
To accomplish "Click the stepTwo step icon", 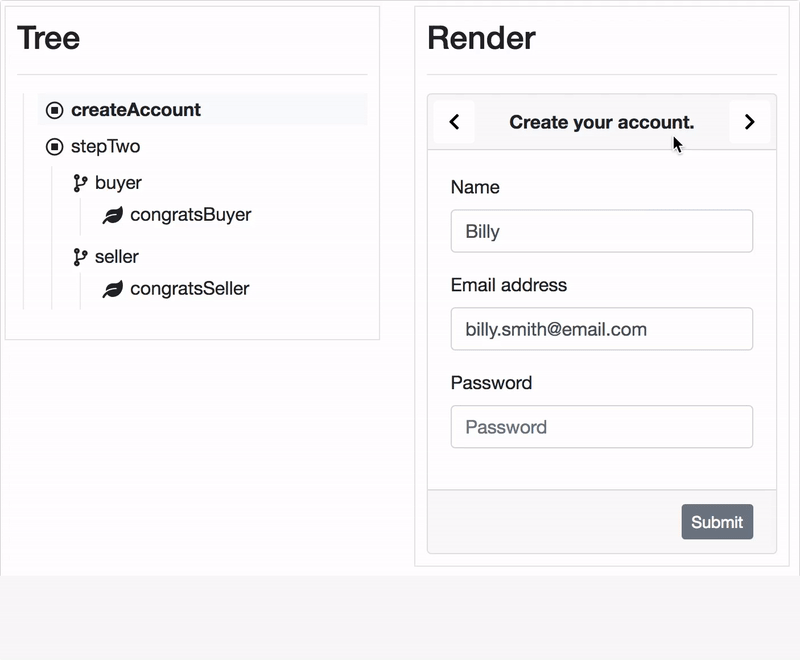I will click(x=55, y=147).
